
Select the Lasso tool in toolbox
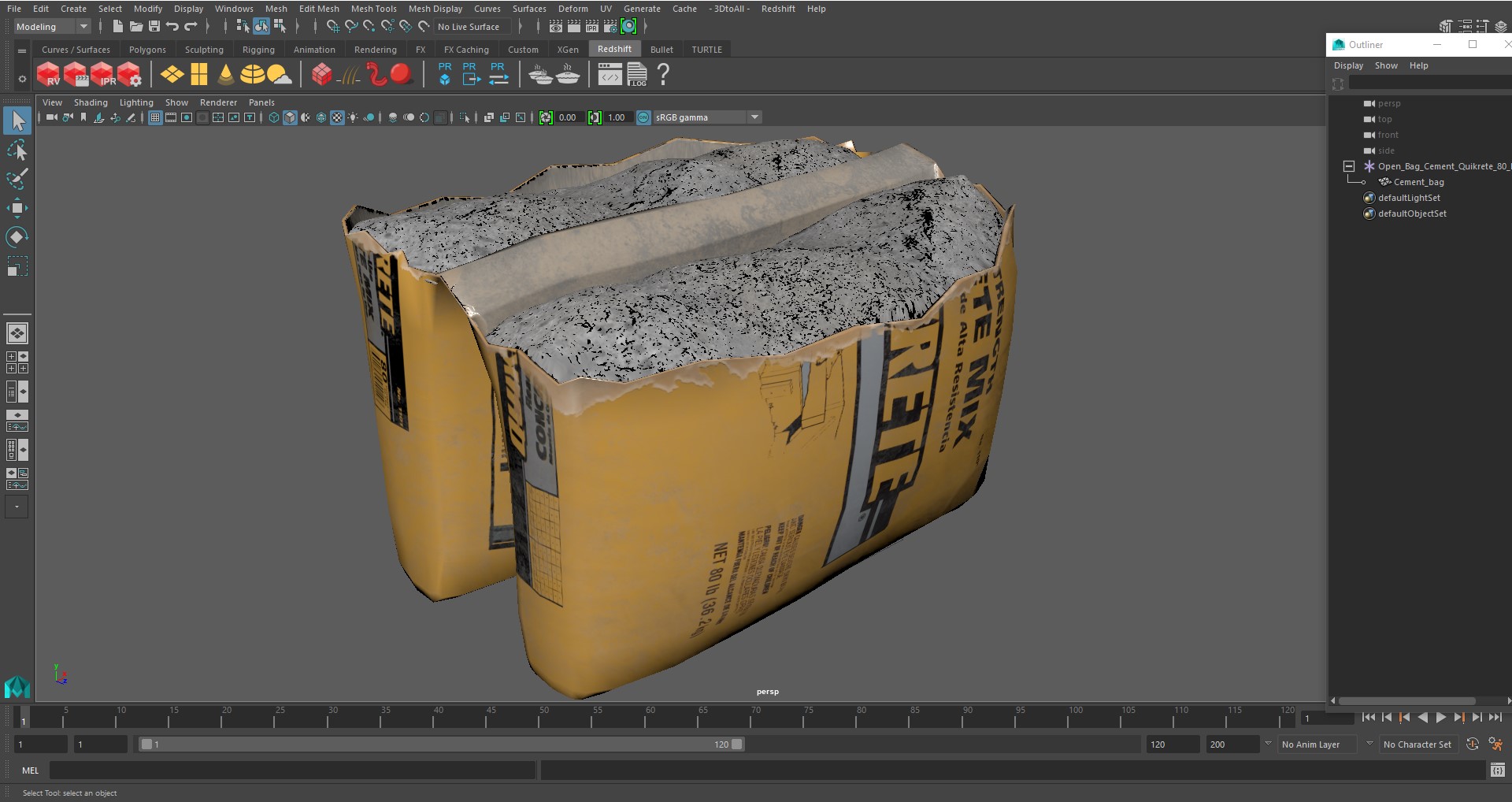point(17,150)
